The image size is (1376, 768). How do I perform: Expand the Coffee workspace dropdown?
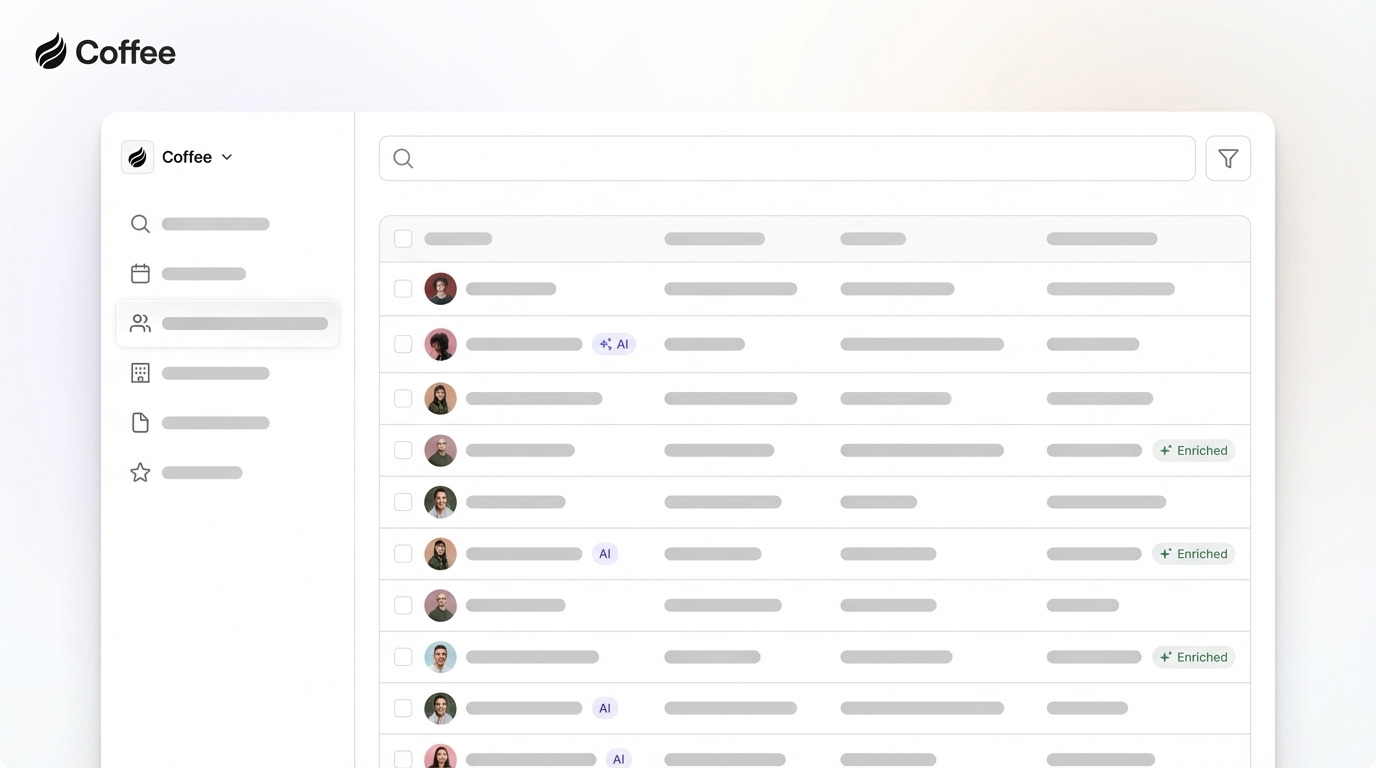(x=226, y=157)
